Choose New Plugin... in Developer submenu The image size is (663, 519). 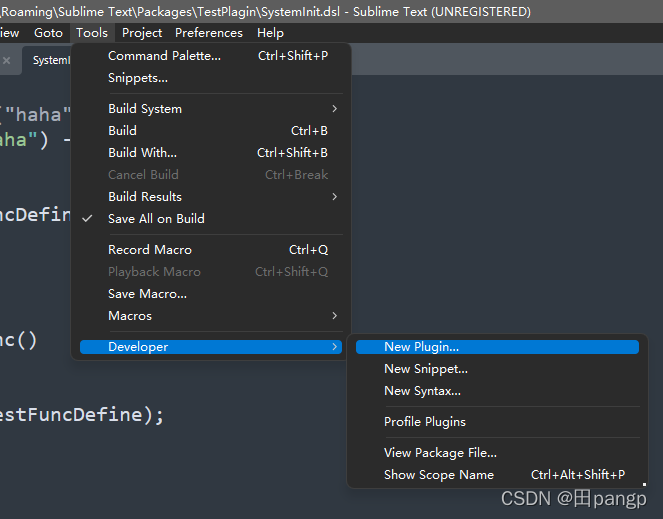coord(497,347)
